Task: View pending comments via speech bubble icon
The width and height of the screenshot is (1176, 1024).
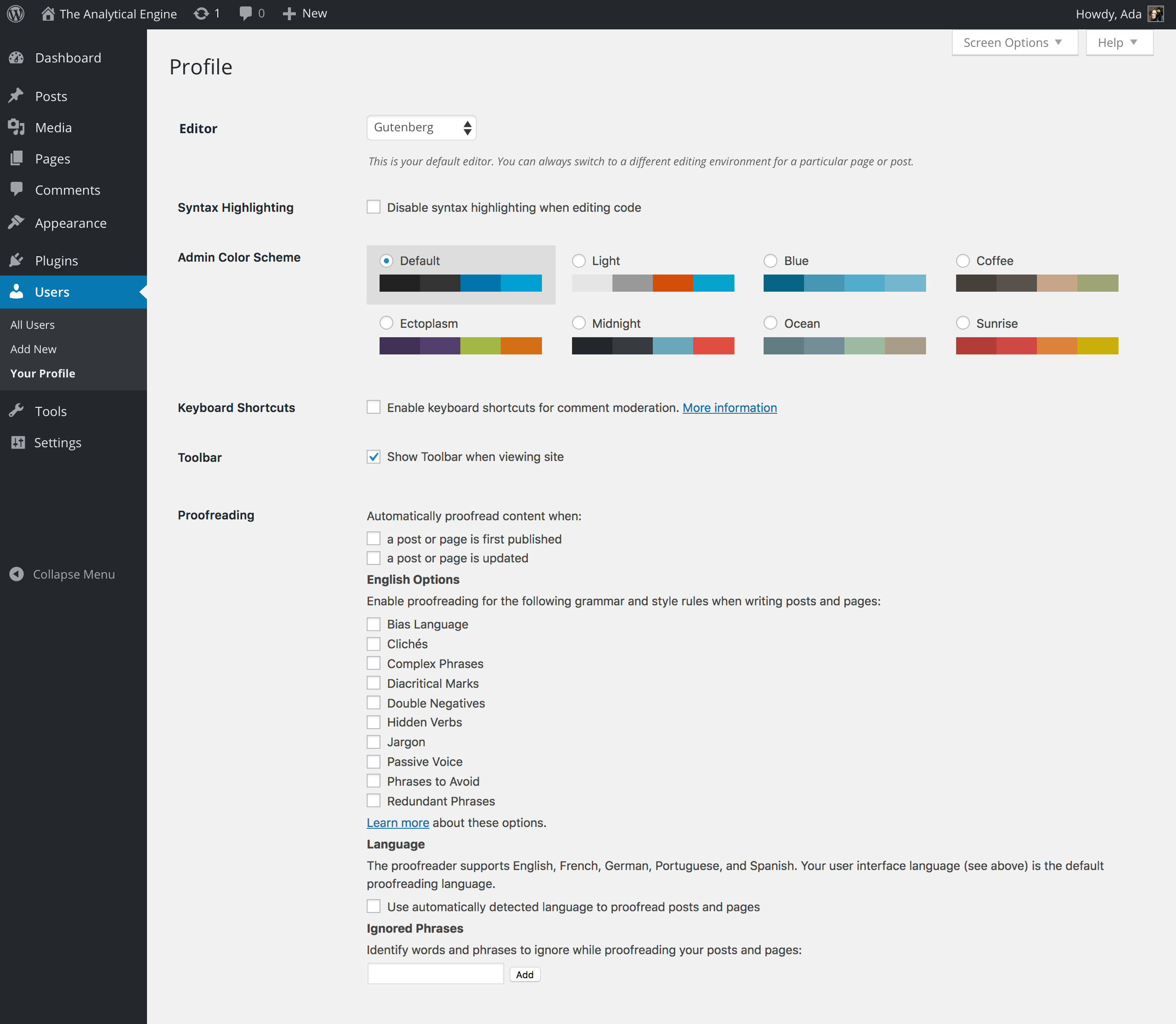Action: tap(245, 13)
